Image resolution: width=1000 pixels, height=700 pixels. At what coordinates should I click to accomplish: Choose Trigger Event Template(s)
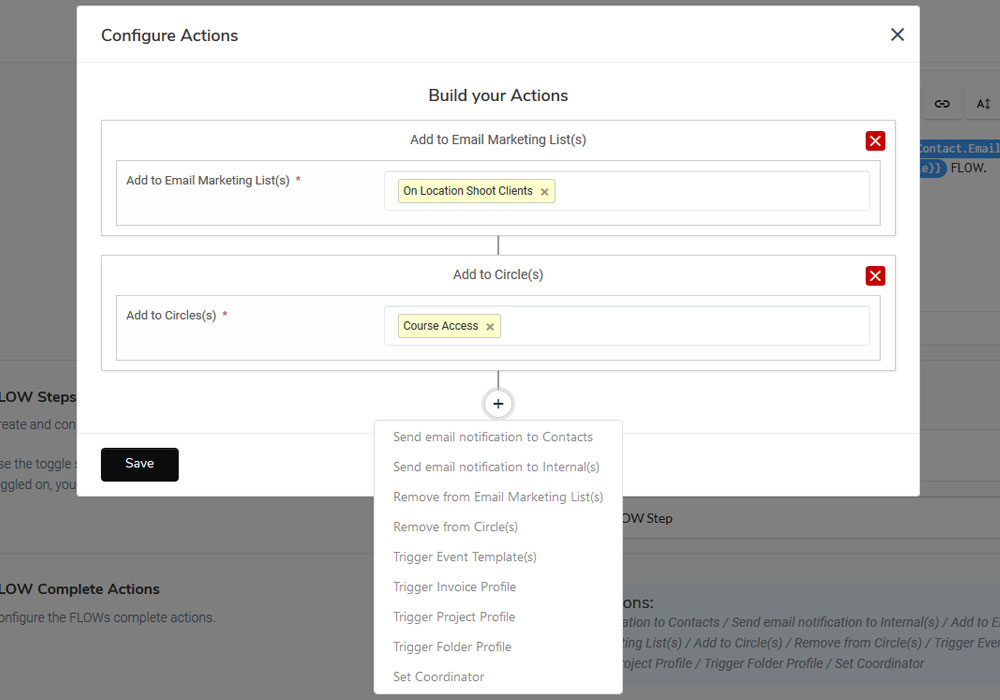[x=465, y=557]
